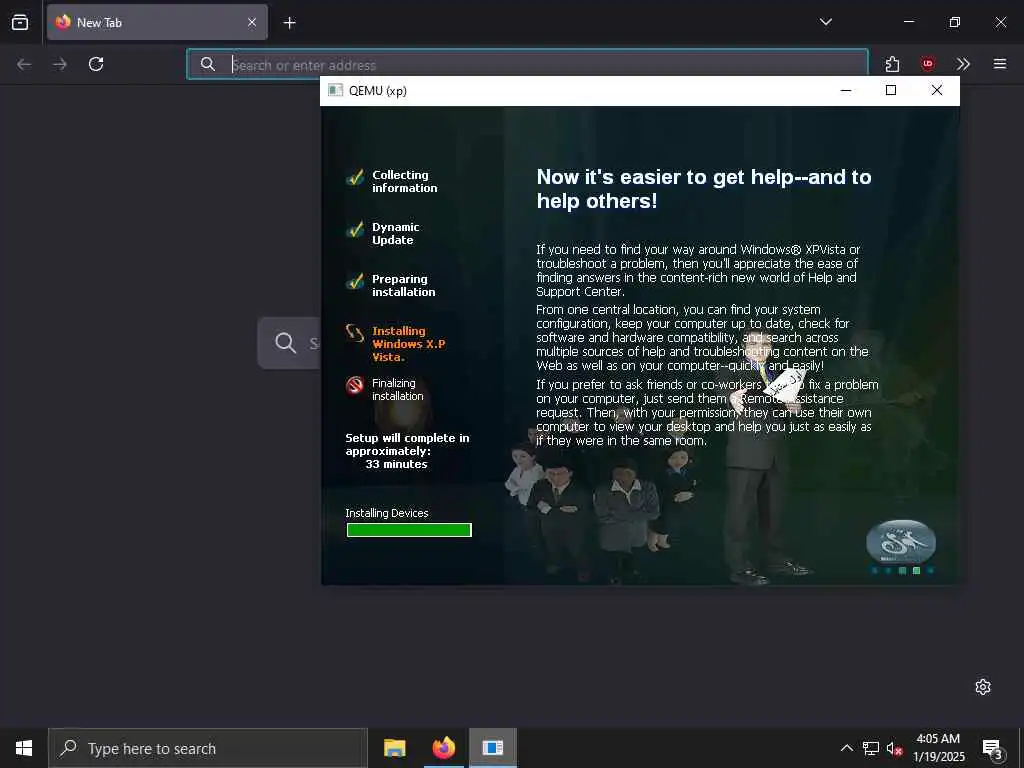Open New Tab personalize gear icon
Viewport: 1024px width, 768px height.
click(983, 687)
